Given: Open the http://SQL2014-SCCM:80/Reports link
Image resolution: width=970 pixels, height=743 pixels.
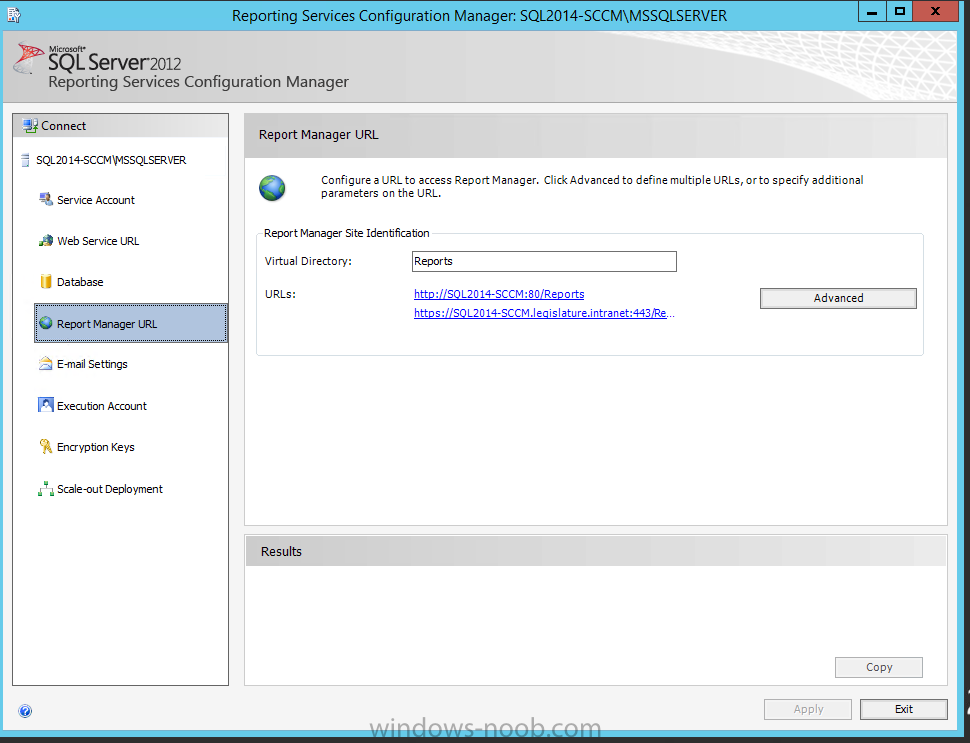Looking at the screenshot, I should coord(499,294).
